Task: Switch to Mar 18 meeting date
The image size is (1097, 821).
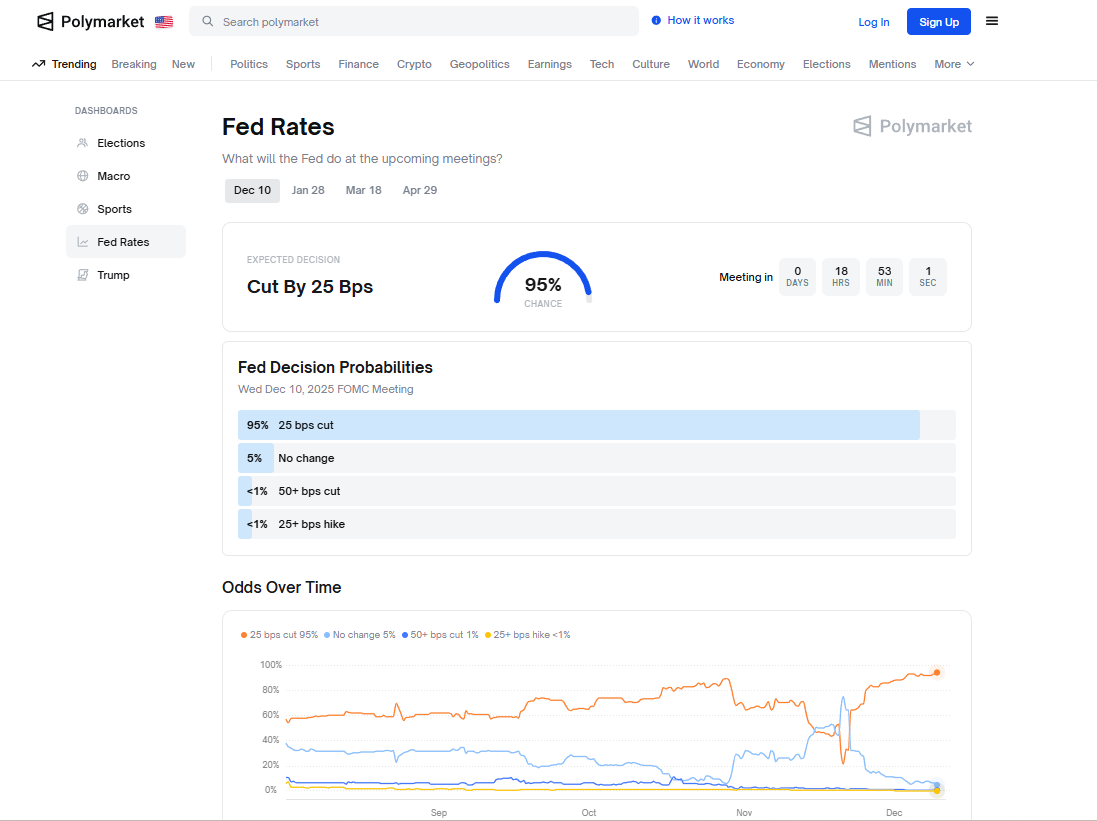Action: click(x=363, y=190)
